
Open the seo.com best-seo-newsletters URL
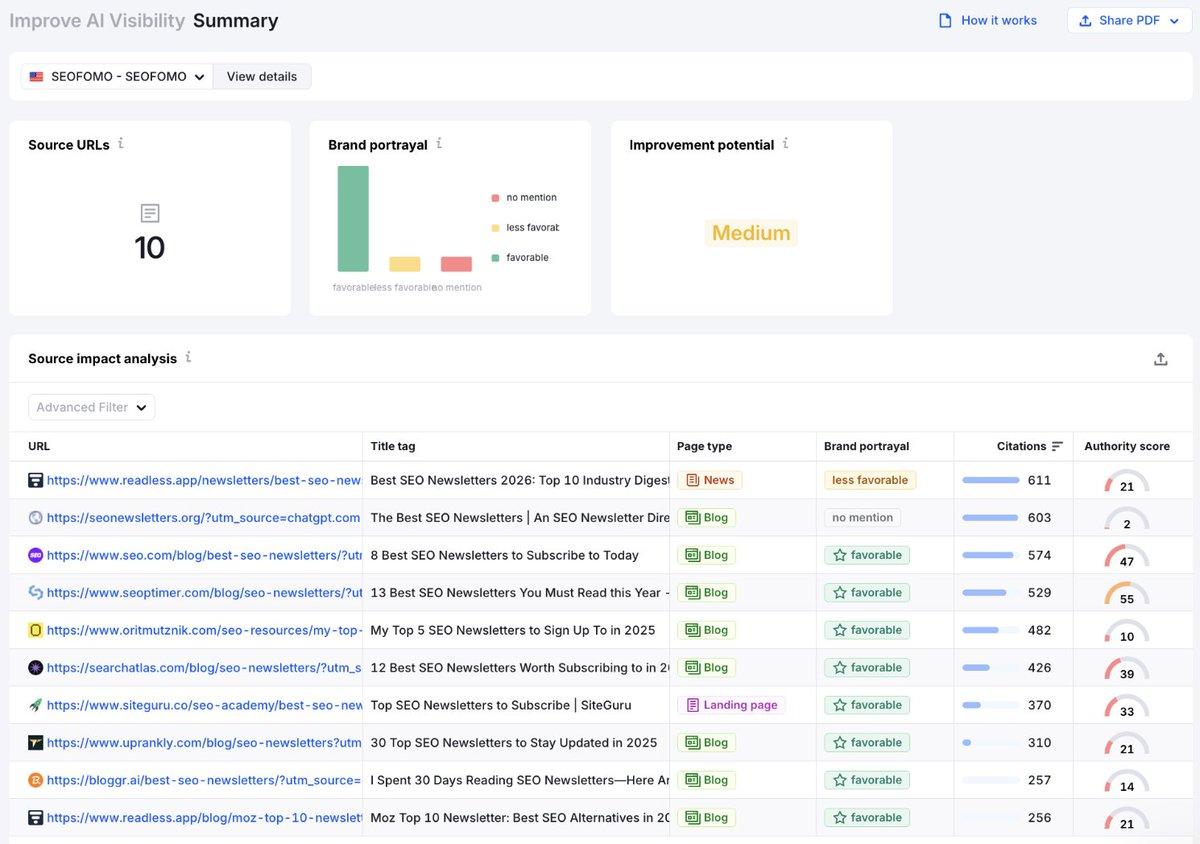(204, 555)
